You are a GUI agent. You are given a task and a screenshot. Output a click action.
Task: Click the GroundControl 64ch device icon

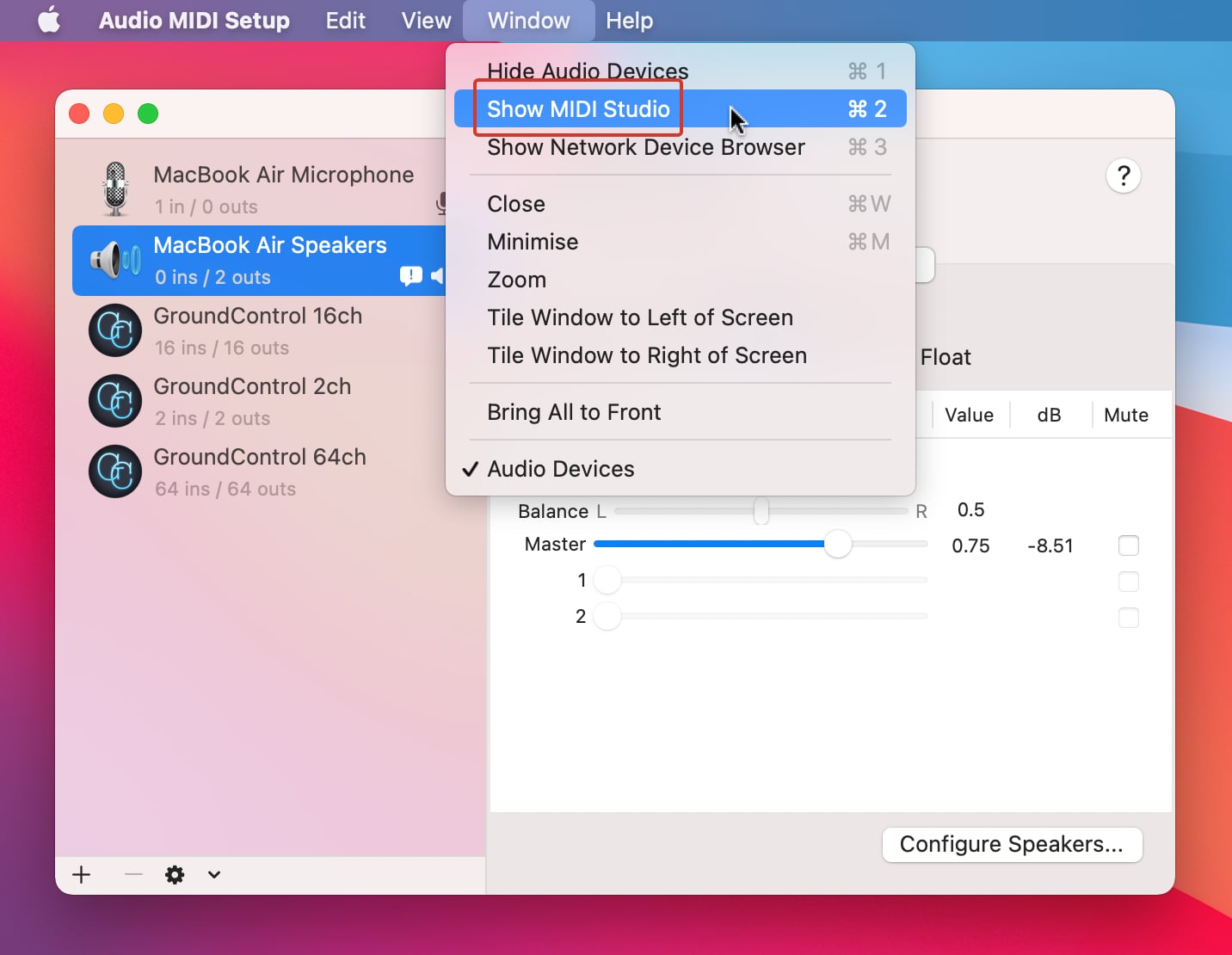pyautogui.click(x=115, y=471)
